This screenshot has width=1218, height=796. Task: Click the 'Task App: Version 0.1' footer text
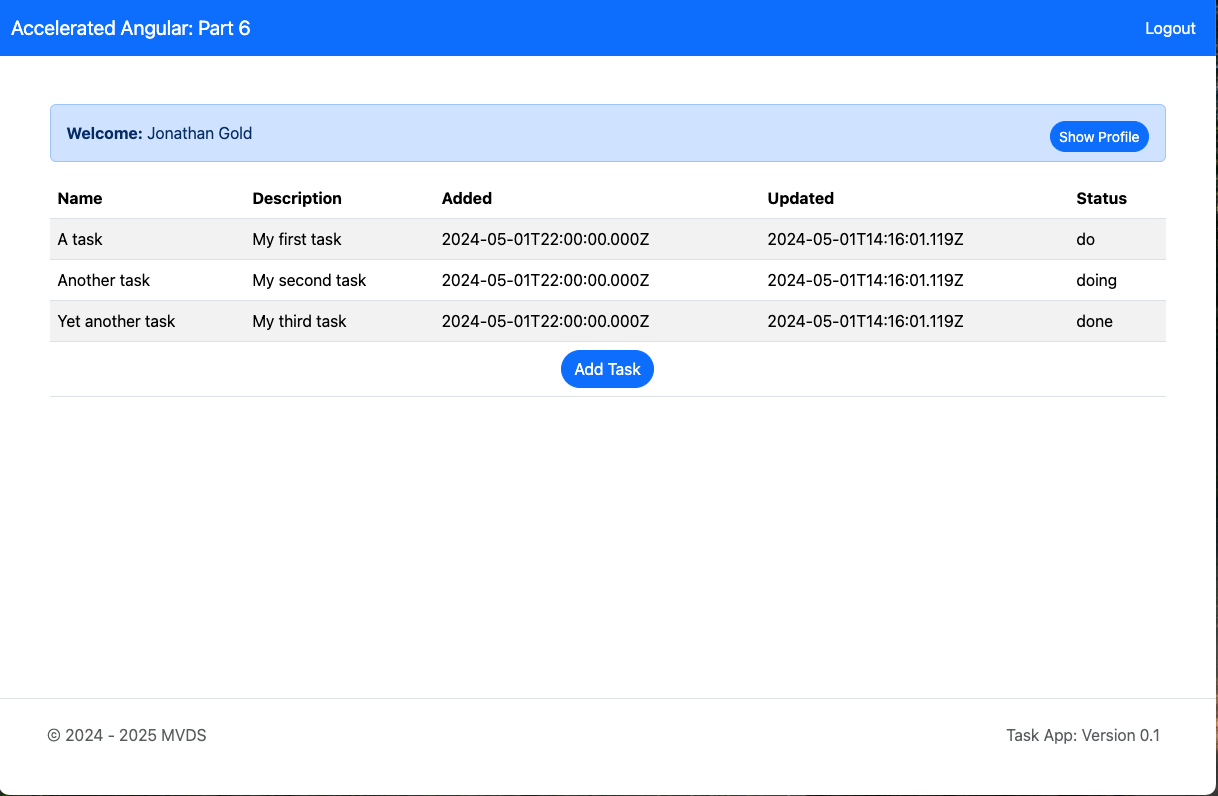tap(1083, 735)
